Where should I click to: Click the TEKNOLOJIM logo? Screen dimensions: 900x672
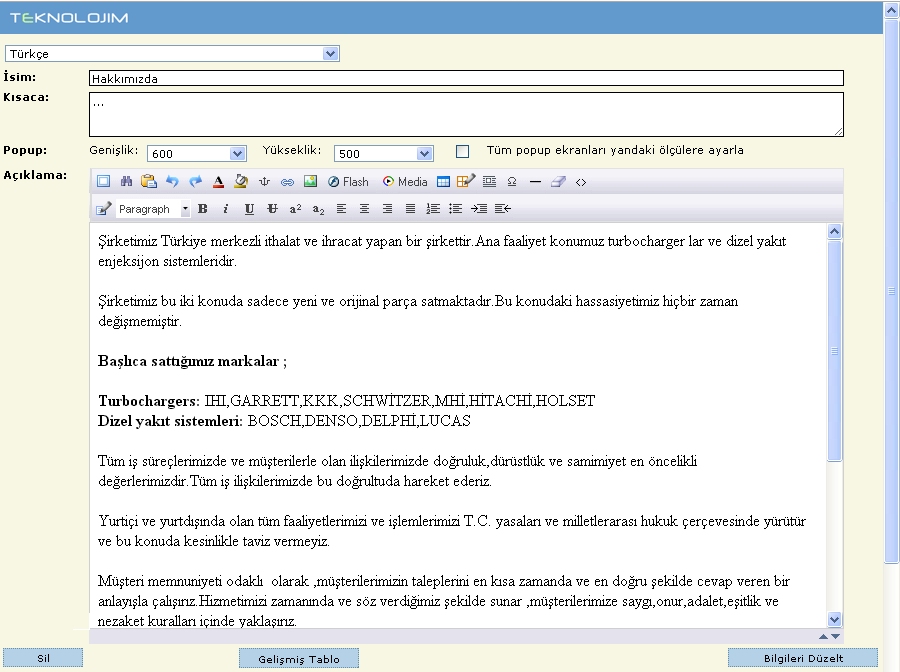pos(69,18)
